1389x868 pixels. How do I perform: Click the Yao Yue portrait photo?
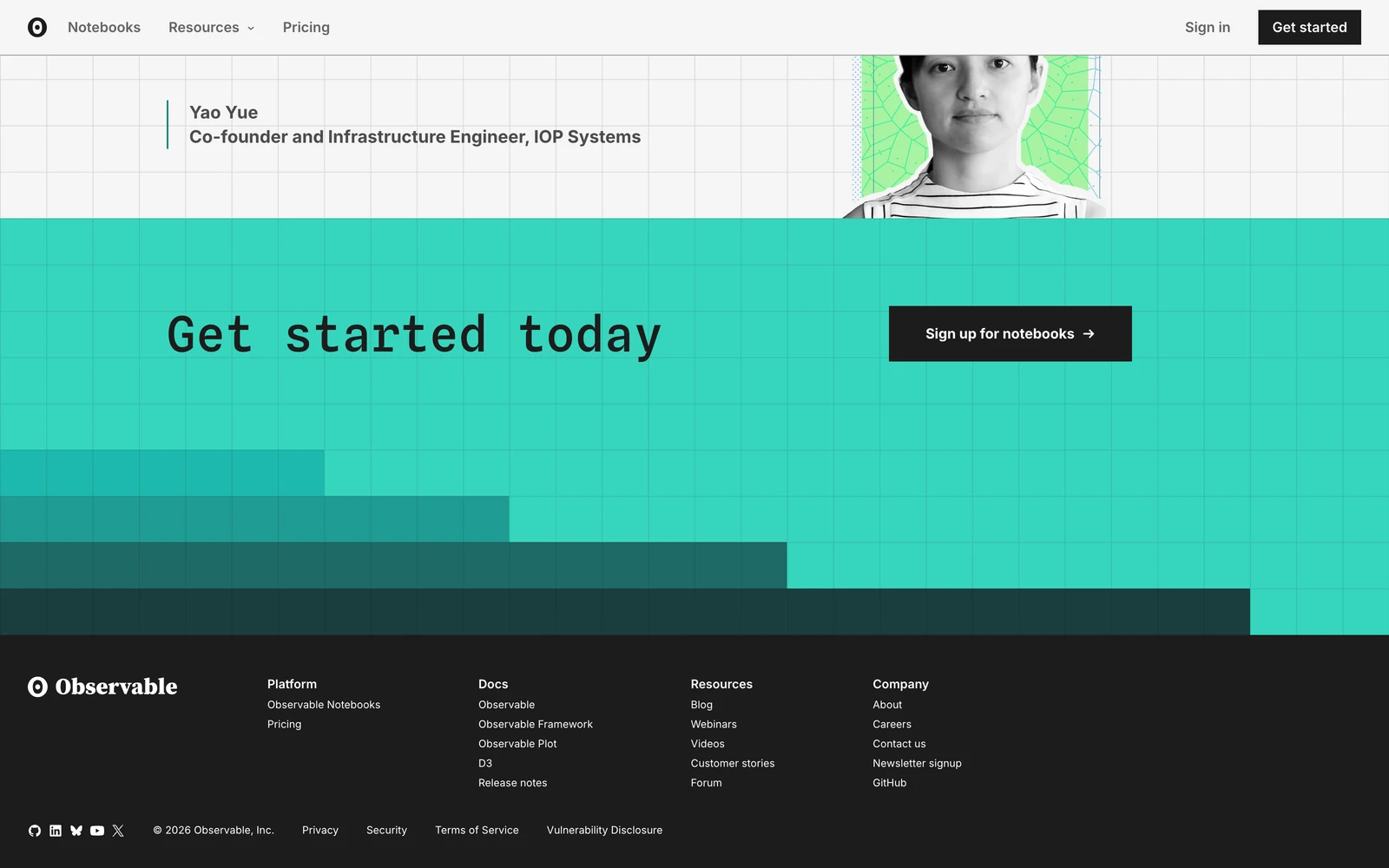pos(975,136)
